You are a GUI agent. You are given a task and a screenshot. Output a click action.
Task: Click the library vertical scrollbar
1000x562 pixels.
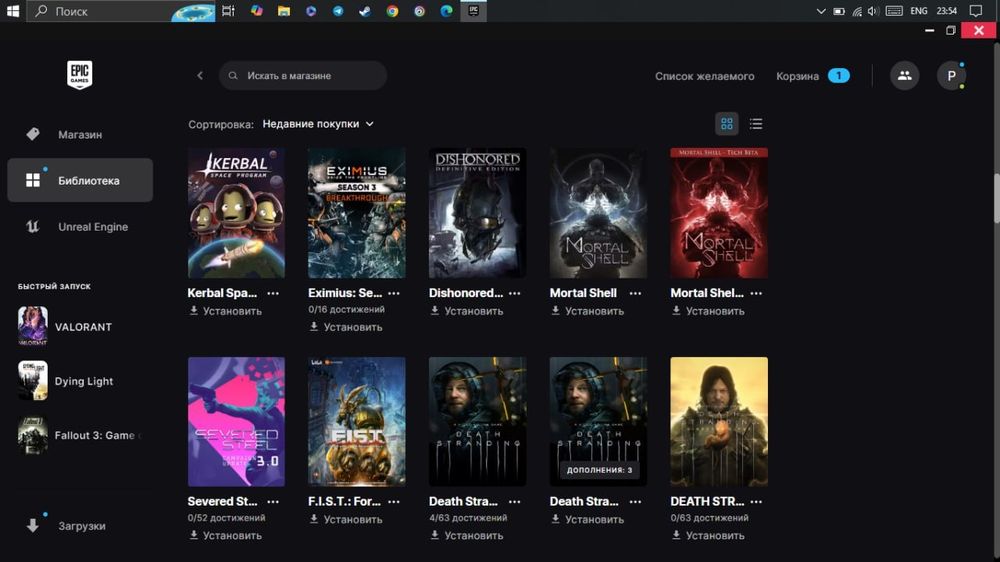pos(996,198)
